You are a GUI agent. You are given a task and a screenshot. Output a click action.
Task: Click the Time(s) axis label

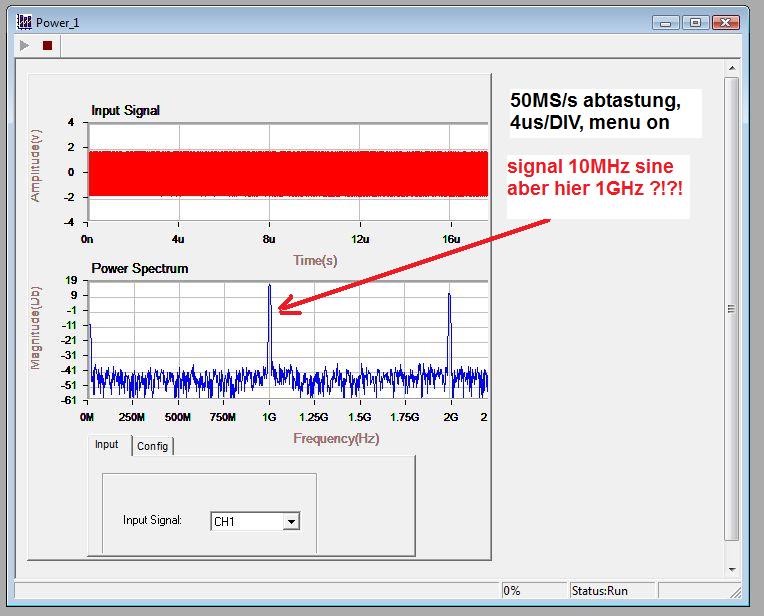(x=315, y=260)
